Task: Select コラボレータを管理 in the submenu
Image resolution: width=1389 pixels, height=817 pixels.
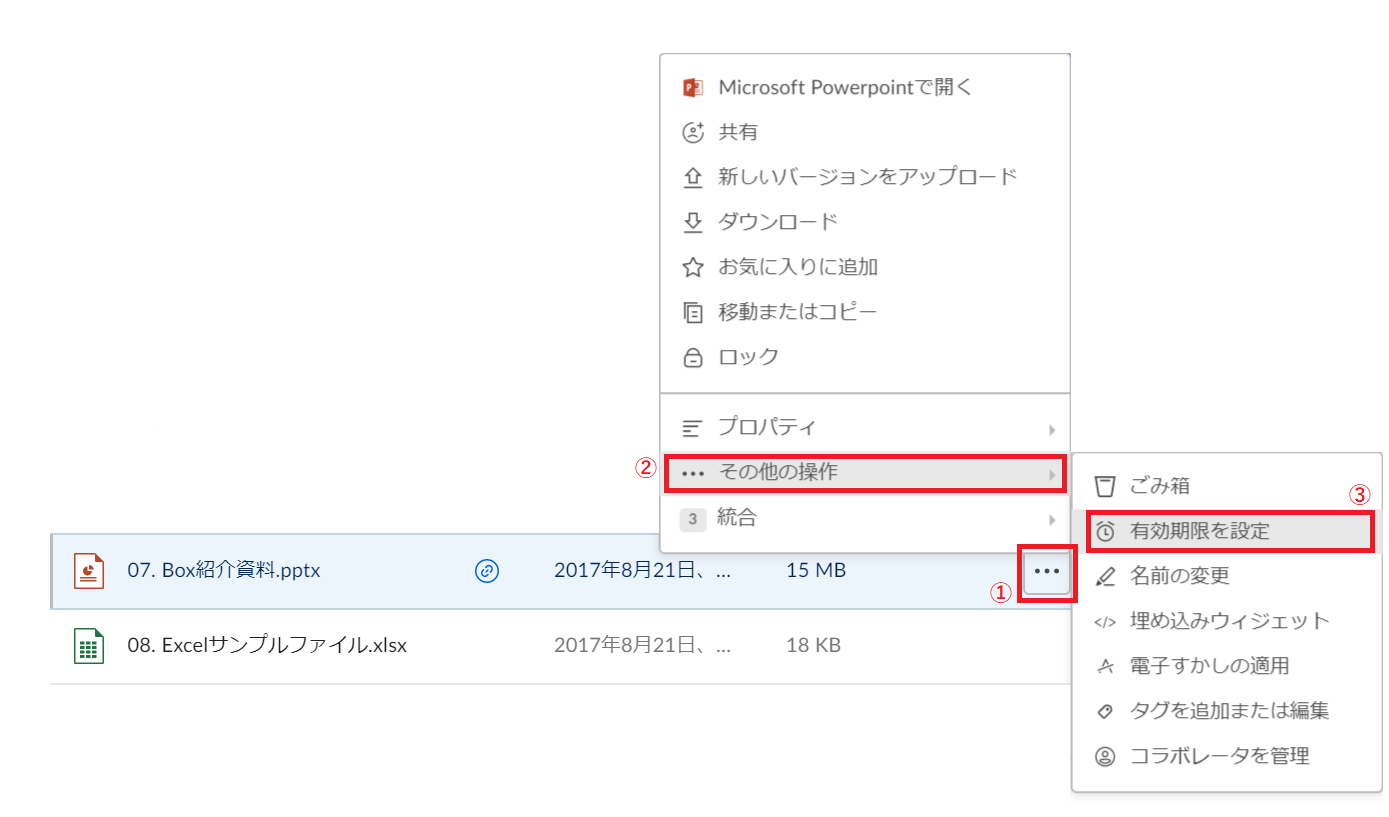Action: (x=1218, y=756)
